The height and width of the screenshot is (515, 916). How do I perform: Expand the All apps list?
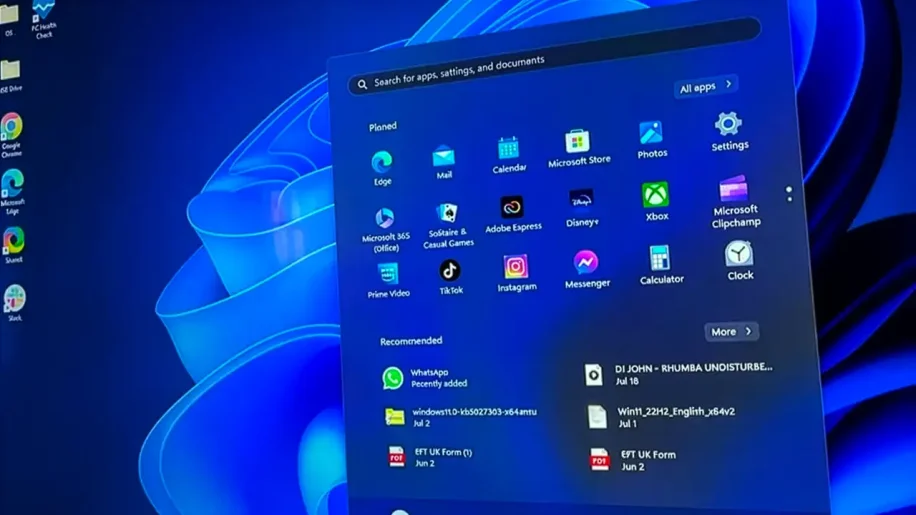click(x=705, y=87)
